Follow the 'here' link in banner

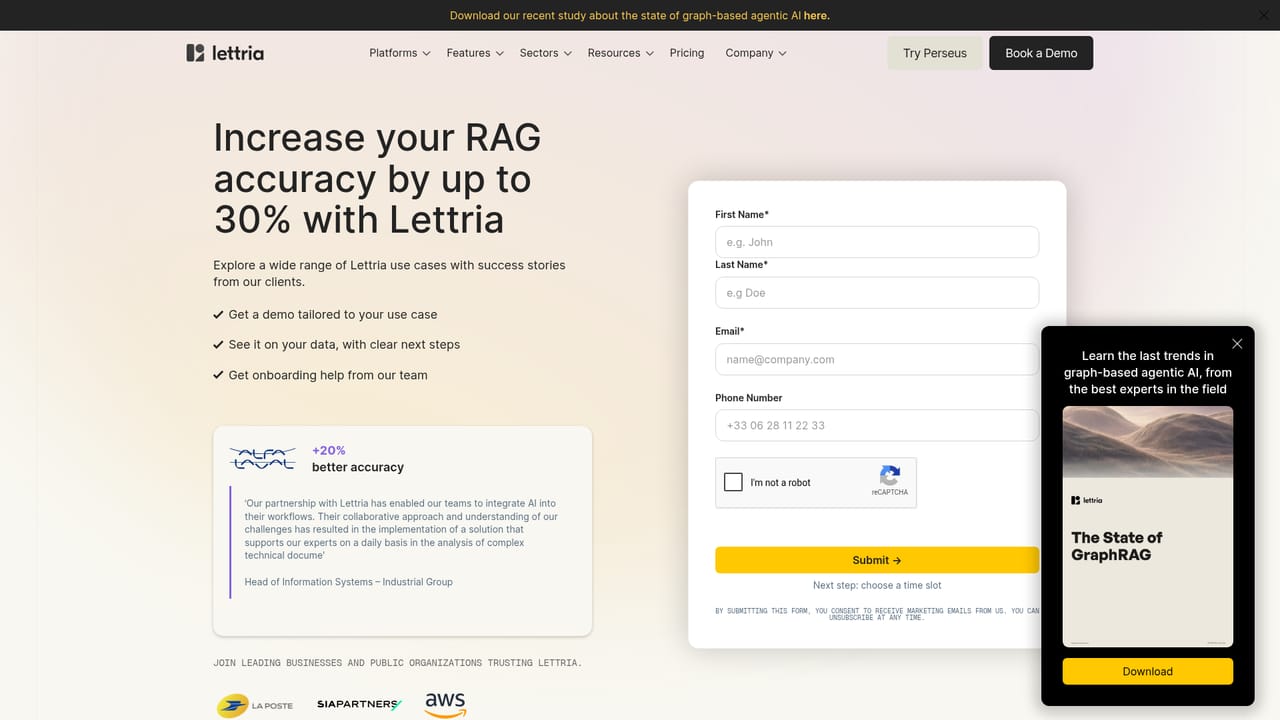tap(815, 15)
